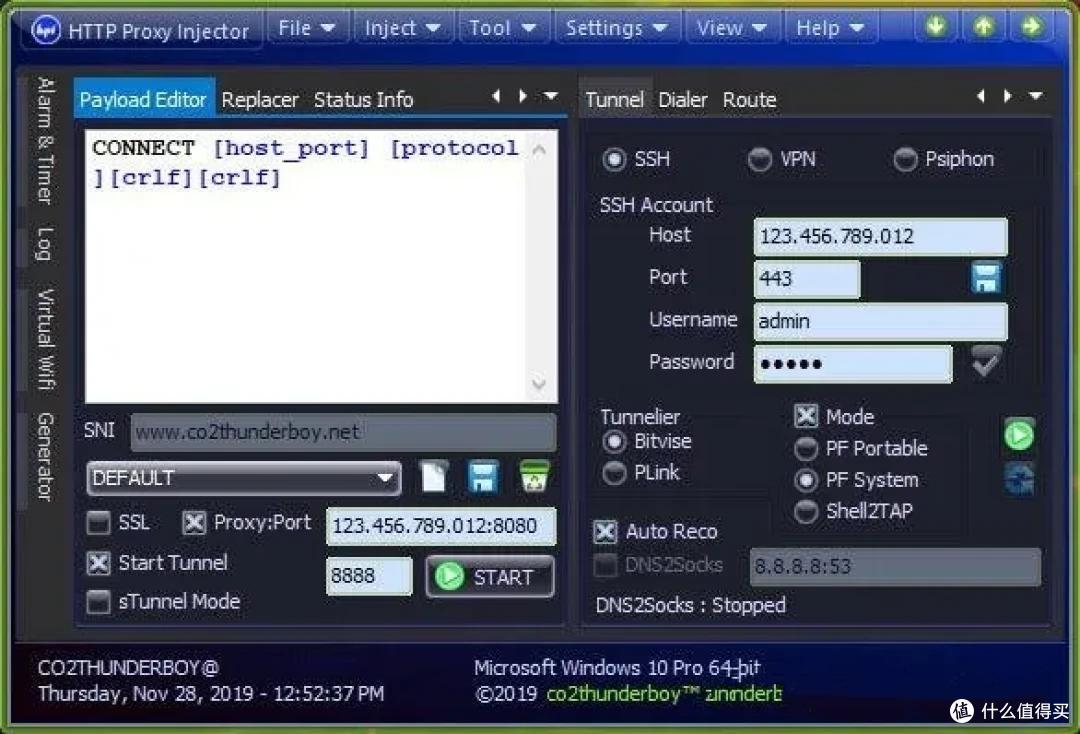Switch to the Dialer tab
Viewport: 1080px width, 734px height.
[x=683, y=100]
